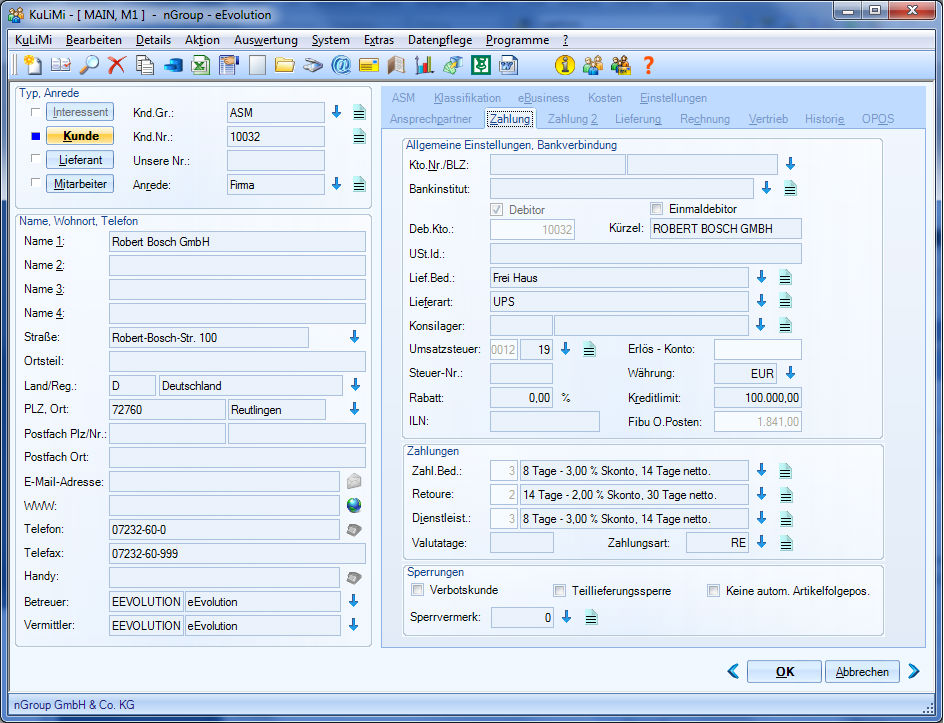Select the Kunde type button
Screen dimensions: 944x723
pyautogui.click(x=80, y=136)
